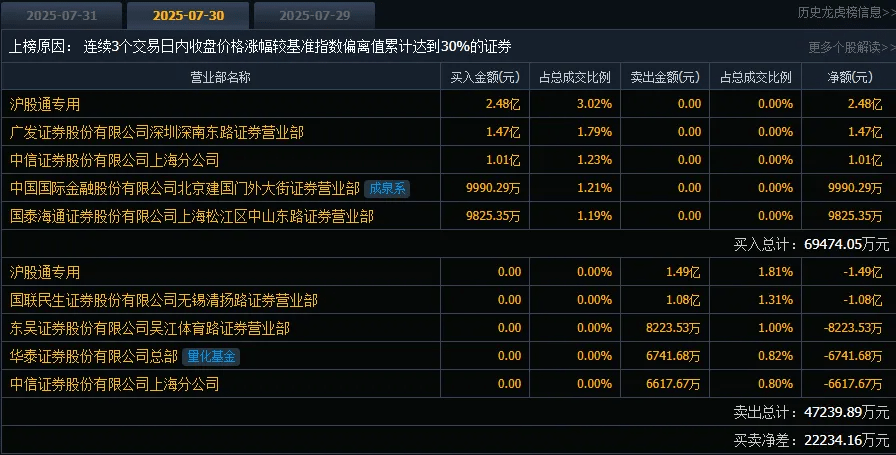Image resolution: width=896 pixels, height=455 pixels.
Task: Sort by 卖出金额(元) column header
Action: [x=665, y=77]
